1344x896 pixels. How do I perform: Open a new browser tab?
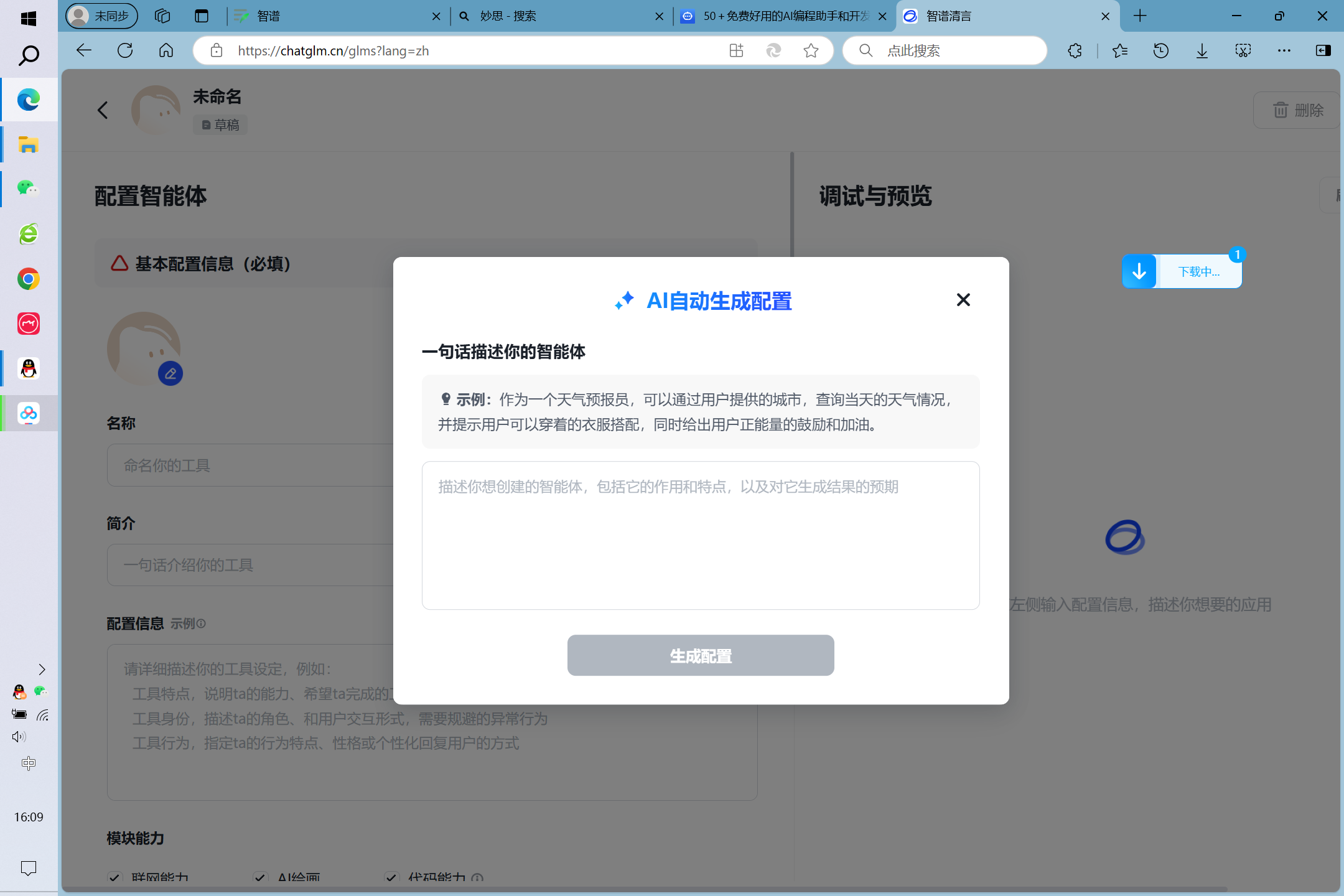(1140, 16)
